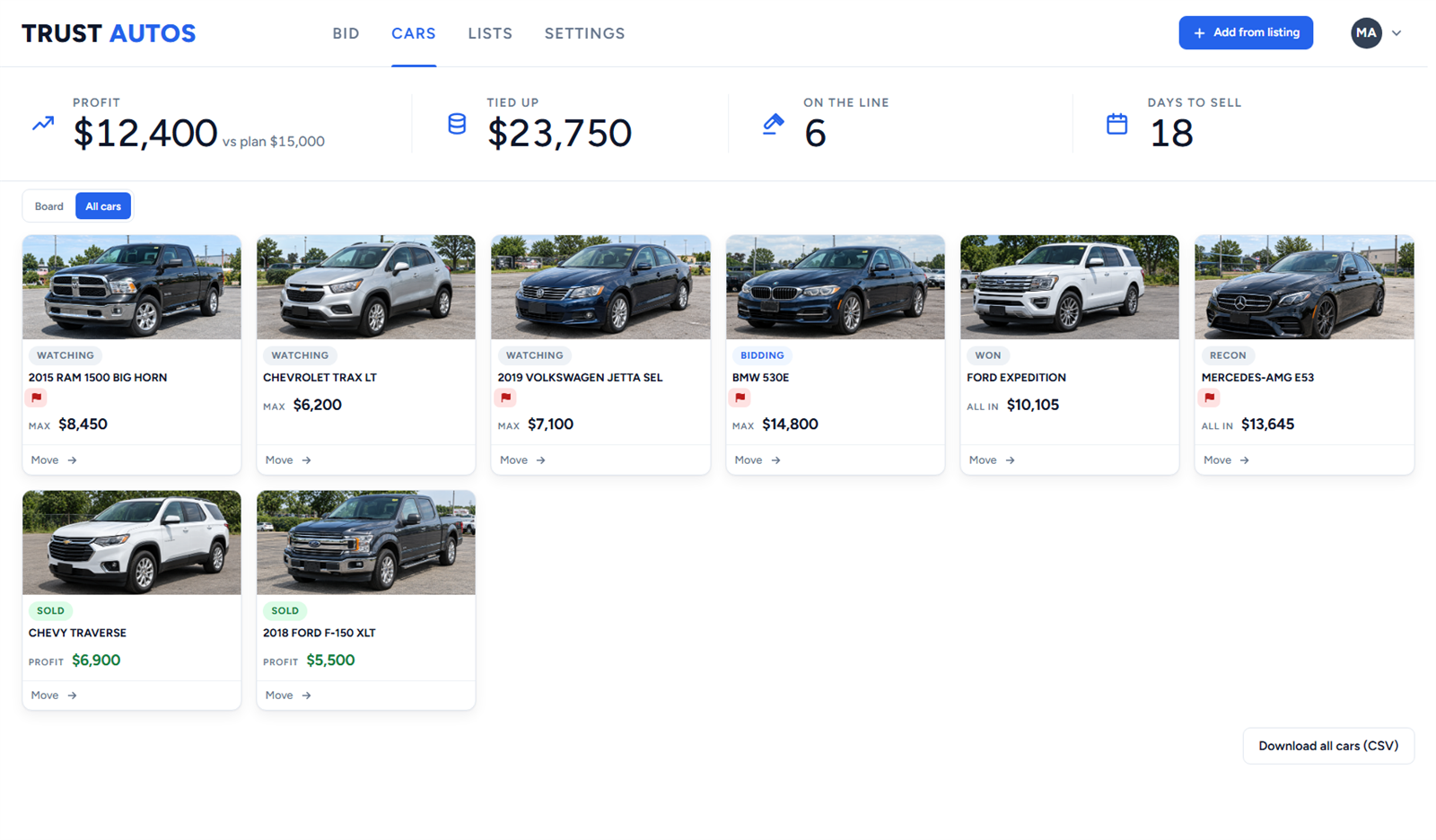Click the red flag on Mercedes-AMG E53 card

click(1210, 398)
